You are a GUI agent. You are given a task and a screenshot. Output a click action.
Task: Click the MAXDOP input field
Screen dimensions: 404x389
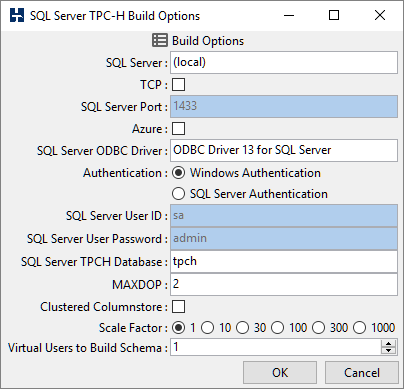pyautogui.click(x=284, y=284)
